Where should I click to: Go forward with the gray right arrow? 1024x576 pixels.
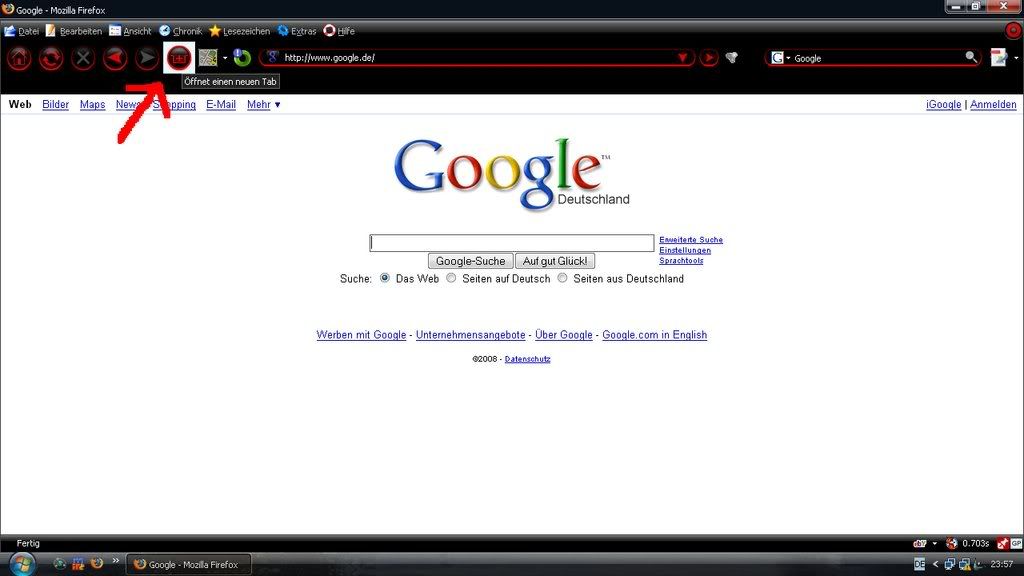point(147,58)
